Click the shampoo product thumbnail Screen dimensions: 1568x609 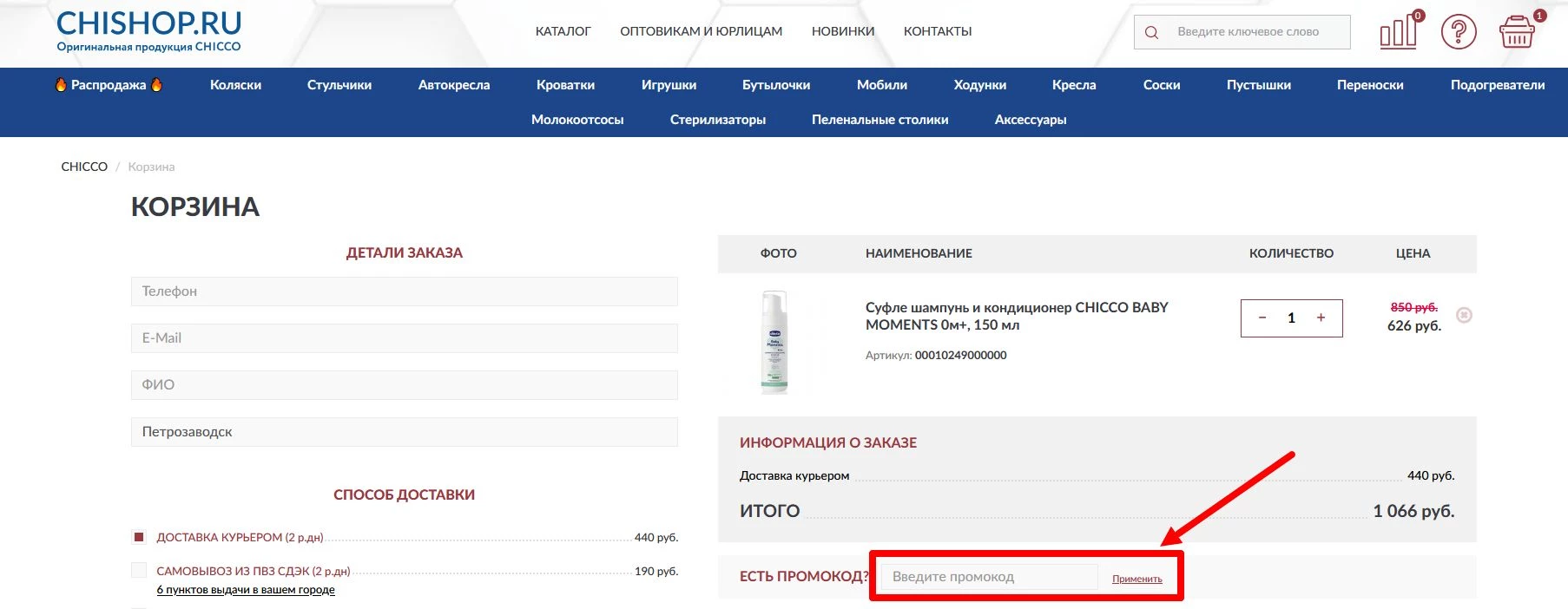click(774, 342)
